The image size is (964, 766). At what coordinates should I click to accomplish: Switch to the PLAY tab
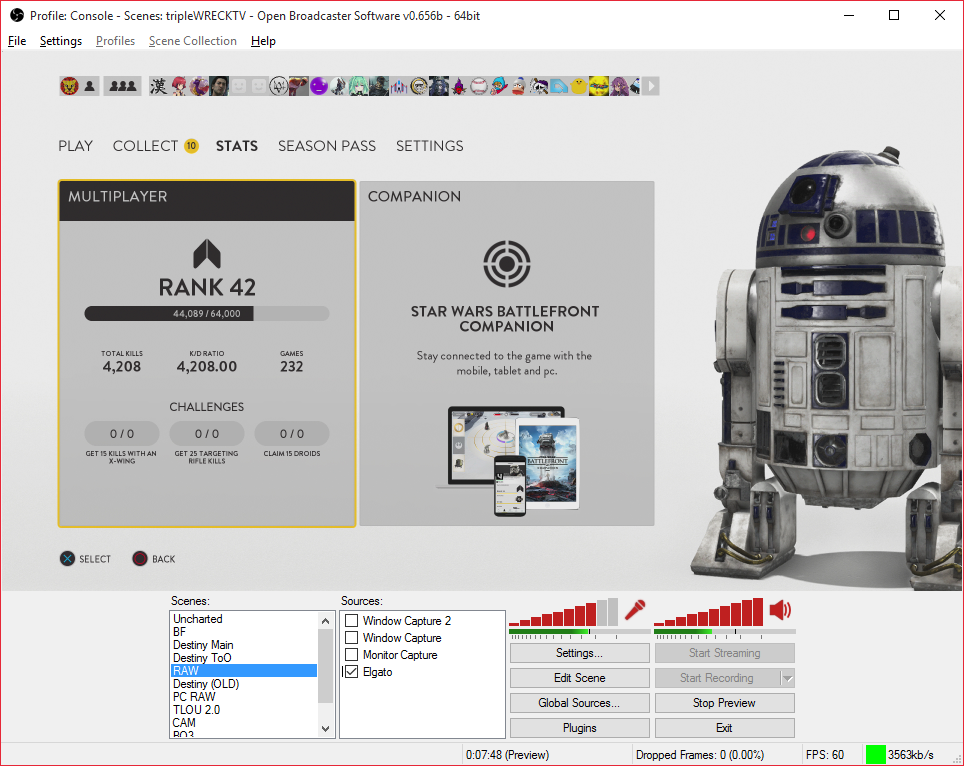(76, 146)
